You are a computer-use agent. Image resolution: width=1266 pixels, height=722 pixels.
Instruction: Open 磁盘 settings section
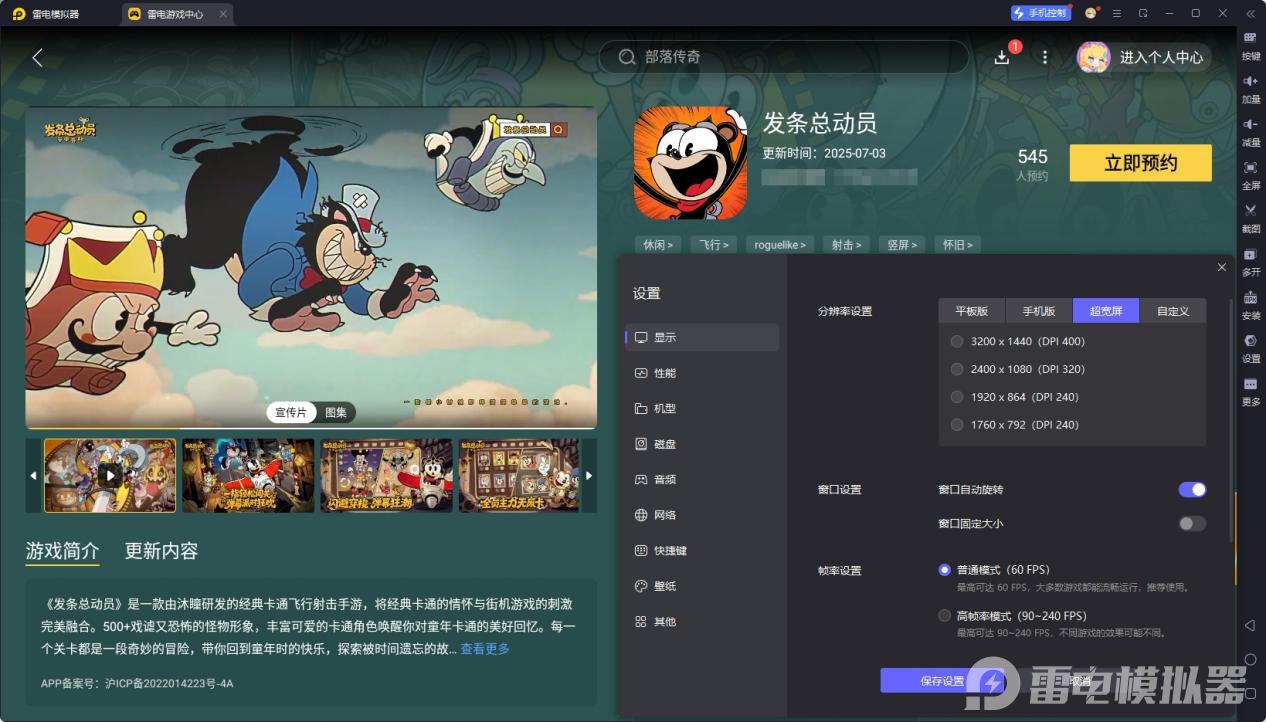(x=702, y=444)
